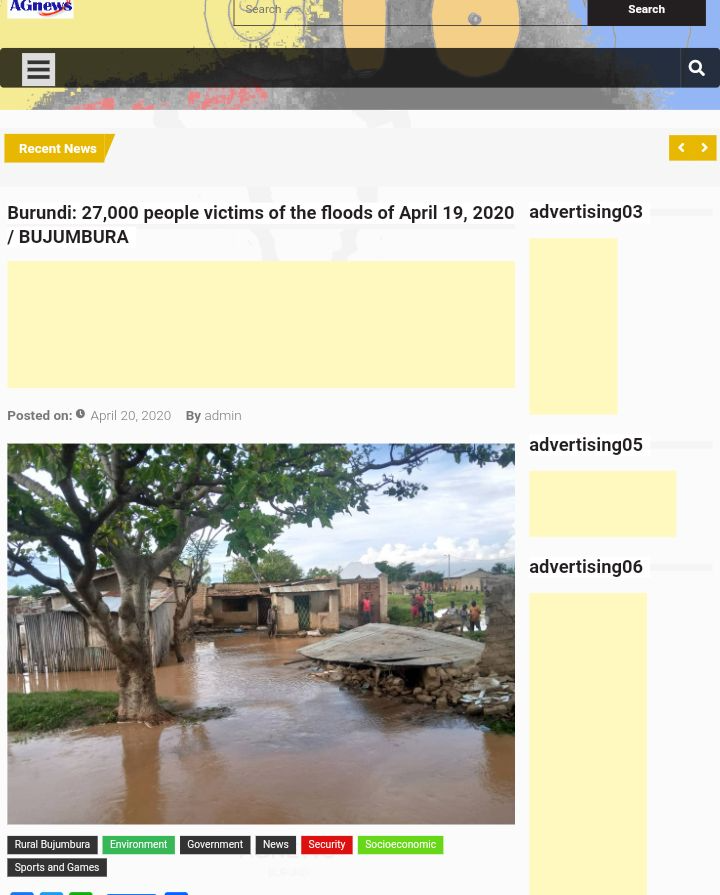Open the hamburger menu icon
The height and width of the screenshot is (895, 720).
coord(38,69)
